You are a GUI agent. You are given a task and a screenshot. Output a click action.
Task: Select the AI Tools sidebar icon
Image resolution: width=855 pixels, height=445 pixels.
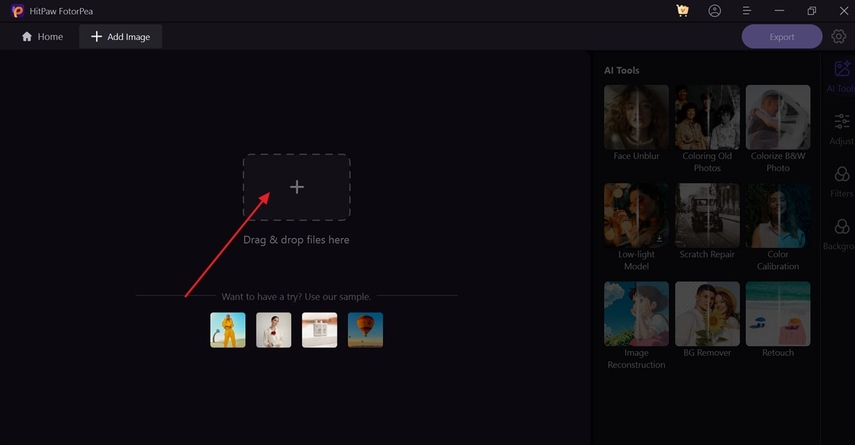[x=842, y=68]
